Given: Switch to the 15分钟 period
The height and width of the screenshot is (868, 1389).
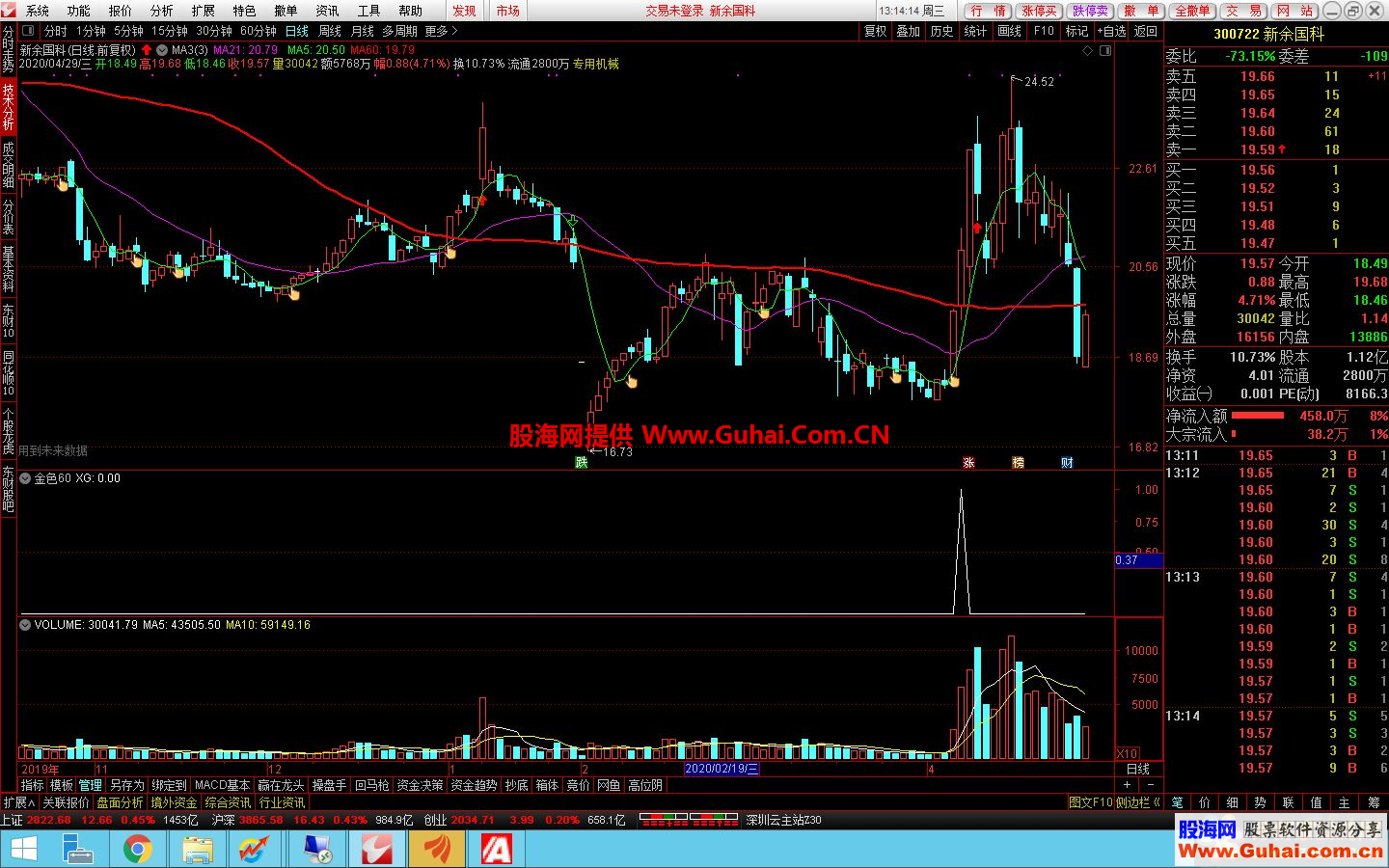Looking at the screenshot, I should tap(169, 31).
